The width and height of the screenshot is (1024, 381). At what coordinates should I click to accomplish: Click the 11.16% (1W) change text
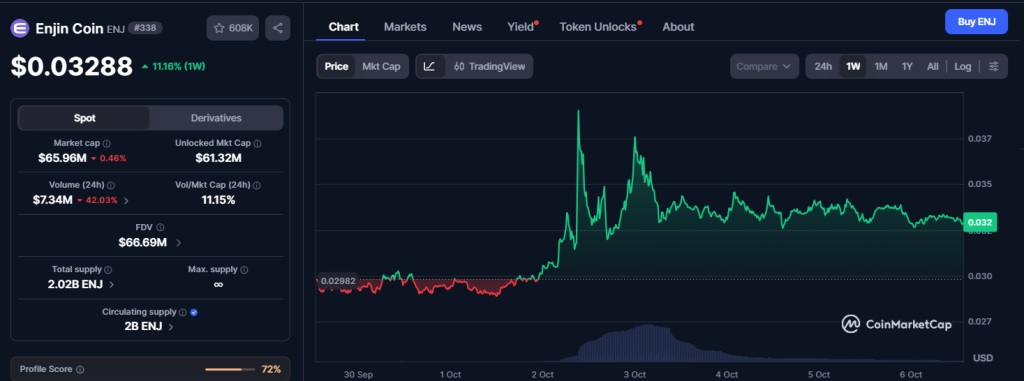click(x=178, y=67)
